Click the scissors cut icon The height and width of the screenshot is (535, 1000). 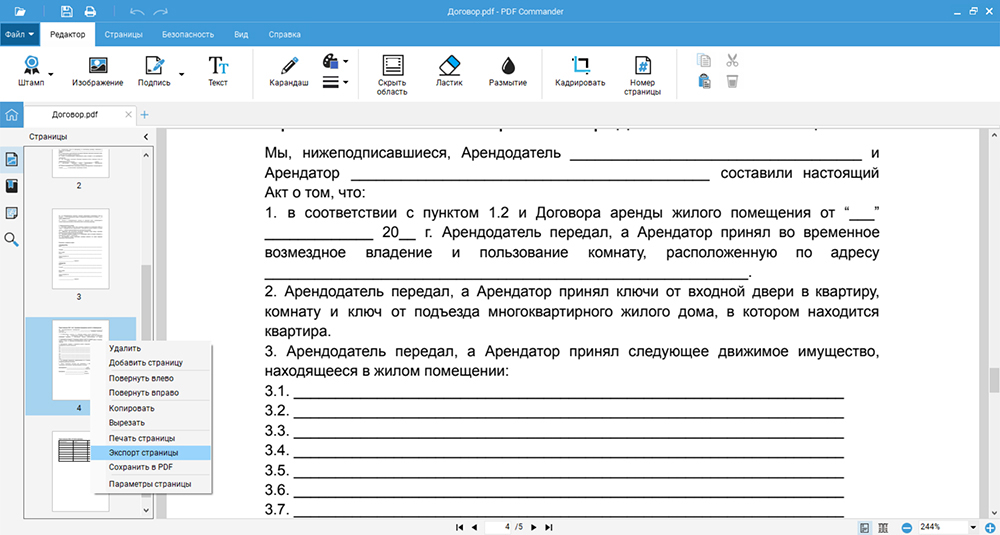point(732,61)
